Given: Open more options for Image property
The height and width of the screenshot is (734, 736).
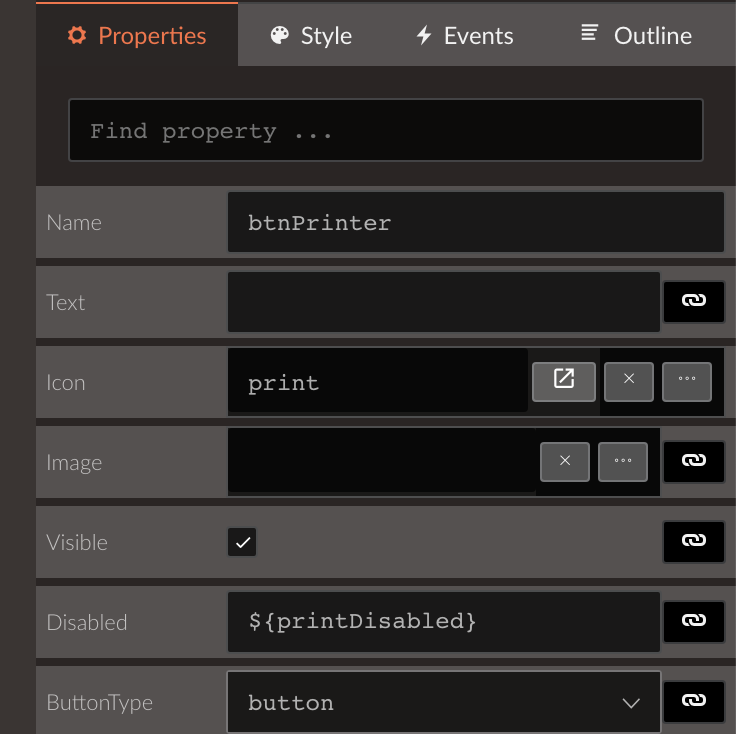Looking at the screenshot, I should click(x=623, y=461).
